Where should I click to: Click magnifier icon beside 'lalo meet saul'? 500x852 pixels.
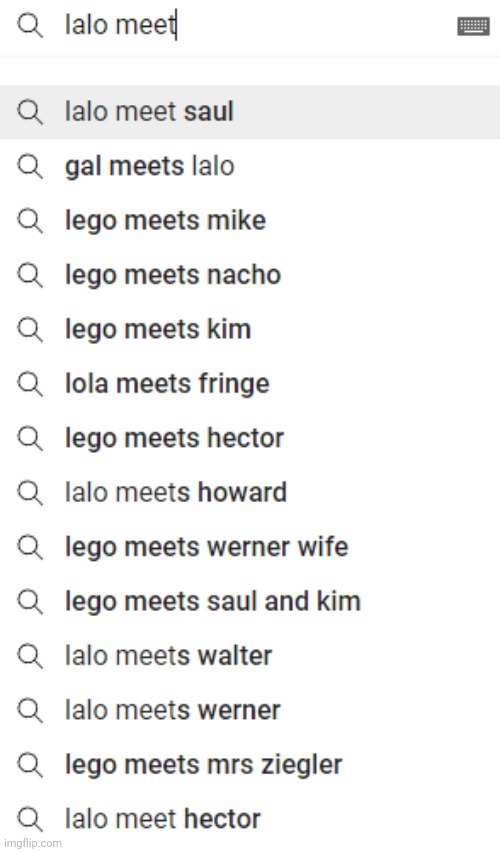(29, 112)
